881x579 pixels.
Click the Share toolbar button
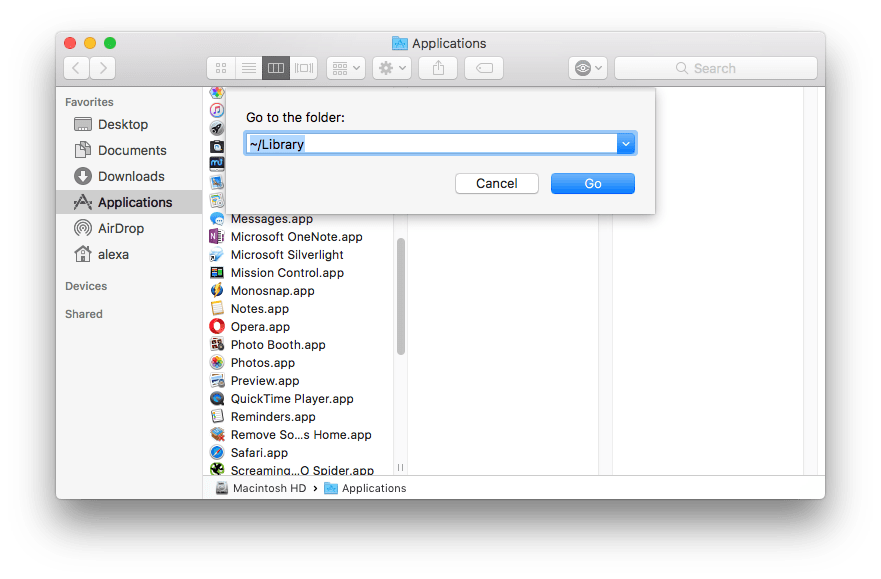coord(438,68)
